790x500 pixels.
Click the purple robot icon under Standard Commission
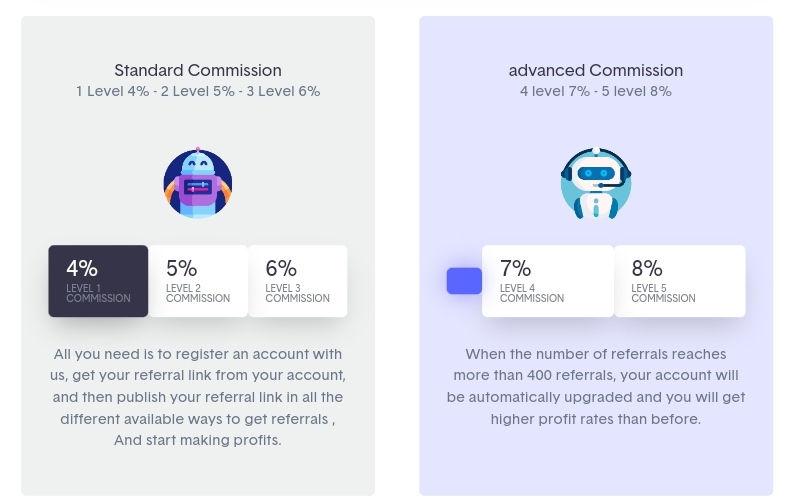198,184
